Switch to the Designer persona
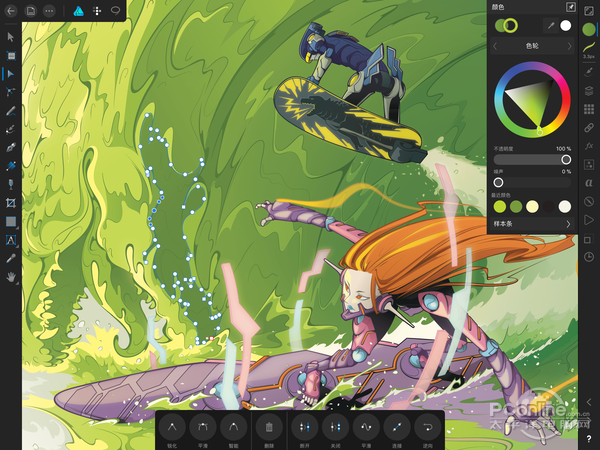The image size is (600, 450). point(78,11)
